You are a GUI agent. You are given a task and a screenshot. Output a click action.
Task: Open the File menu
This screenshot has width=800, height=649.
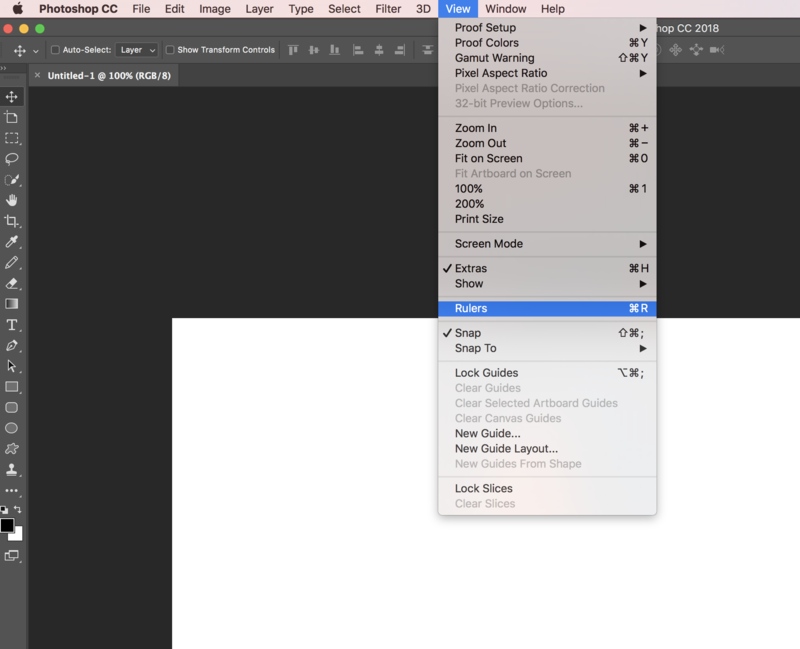pos(141,9)
